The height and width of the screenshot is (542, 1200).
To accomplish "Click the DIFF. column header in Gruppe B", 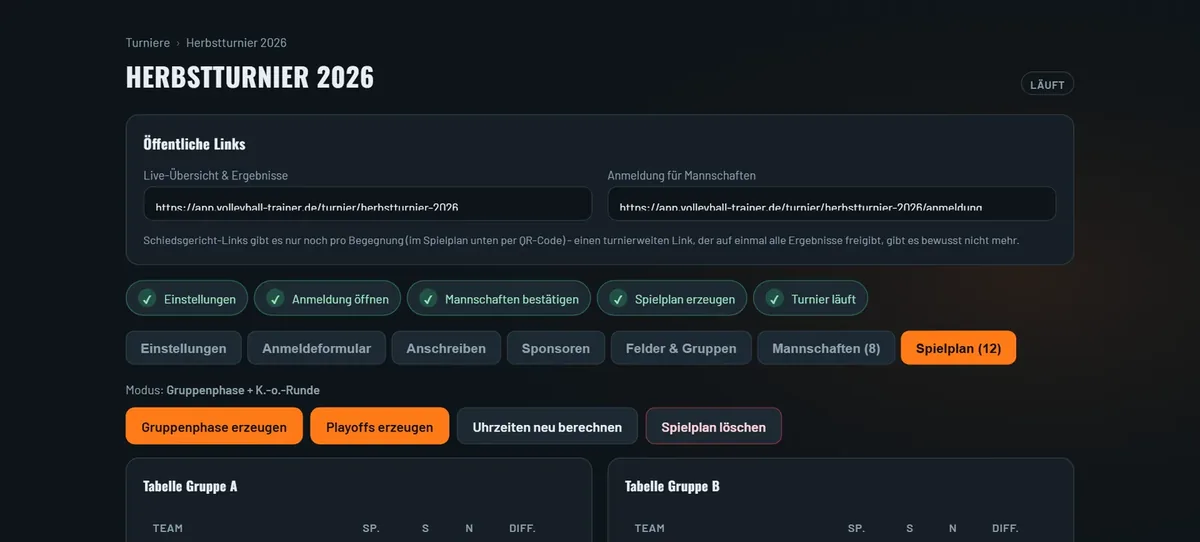I will point(1005,528).
